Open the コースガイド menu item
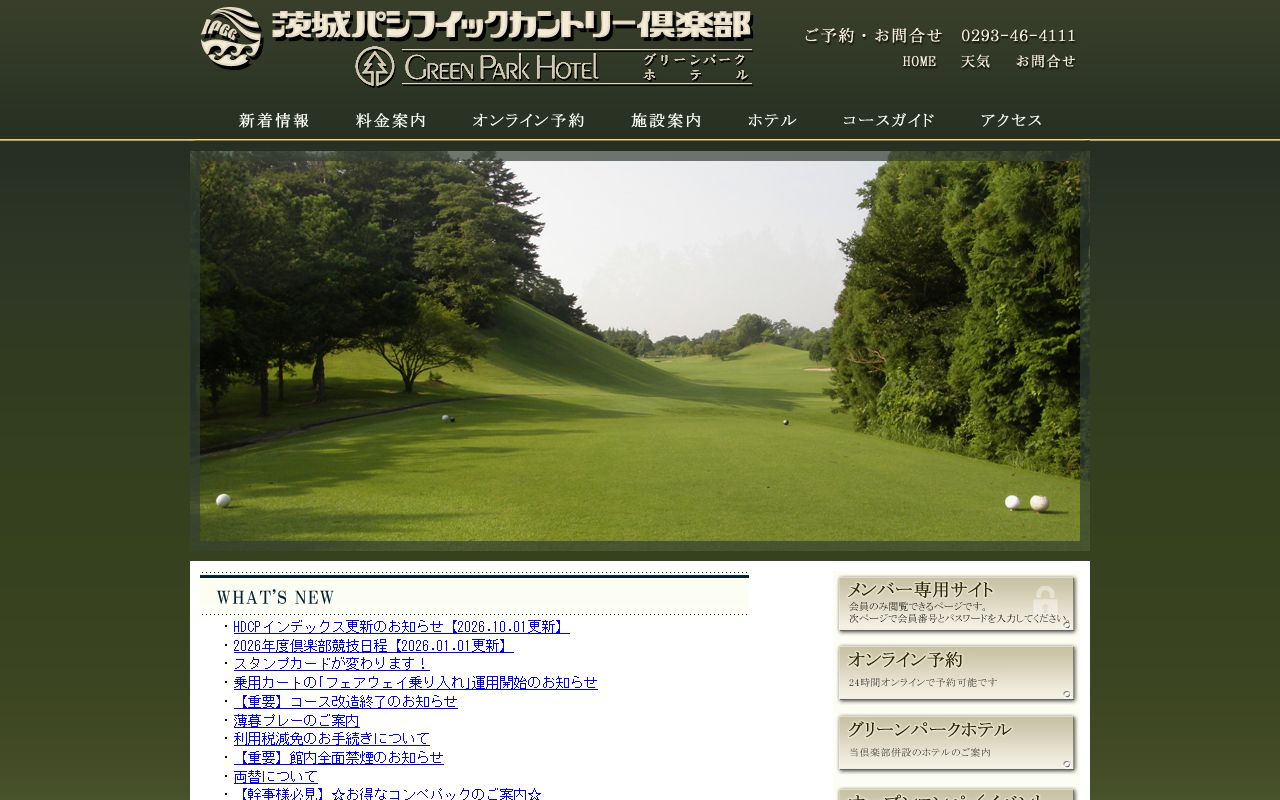 (888, 121)
